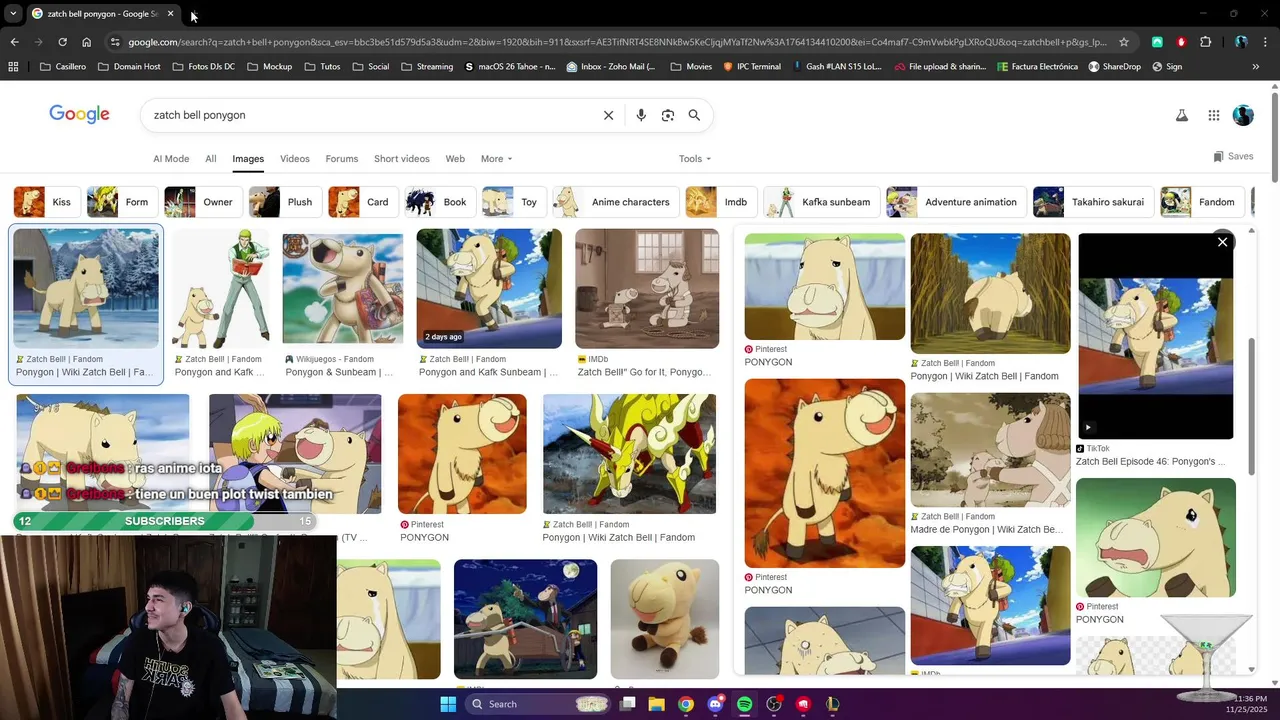Open the Factura Electrónica bookmark

pyautogui.click(x=1037, y=67)
